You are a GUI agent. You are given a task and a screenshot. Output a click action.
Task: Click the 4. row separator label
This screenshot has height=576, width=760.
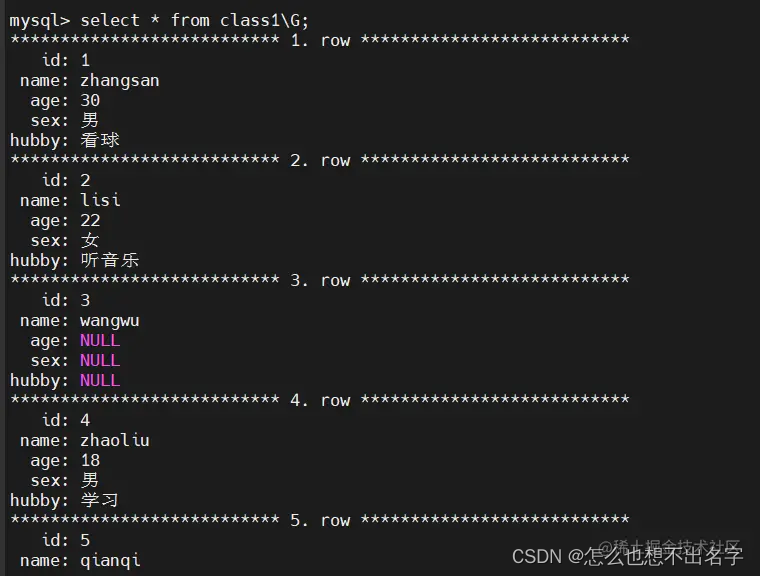pos(320,400)
